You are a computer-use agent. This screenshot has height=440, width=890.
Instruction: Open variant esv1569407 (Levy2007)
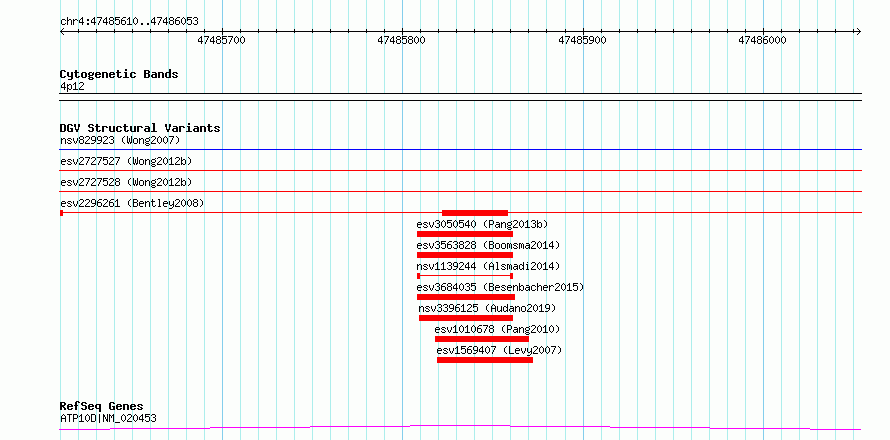point(499,350)
